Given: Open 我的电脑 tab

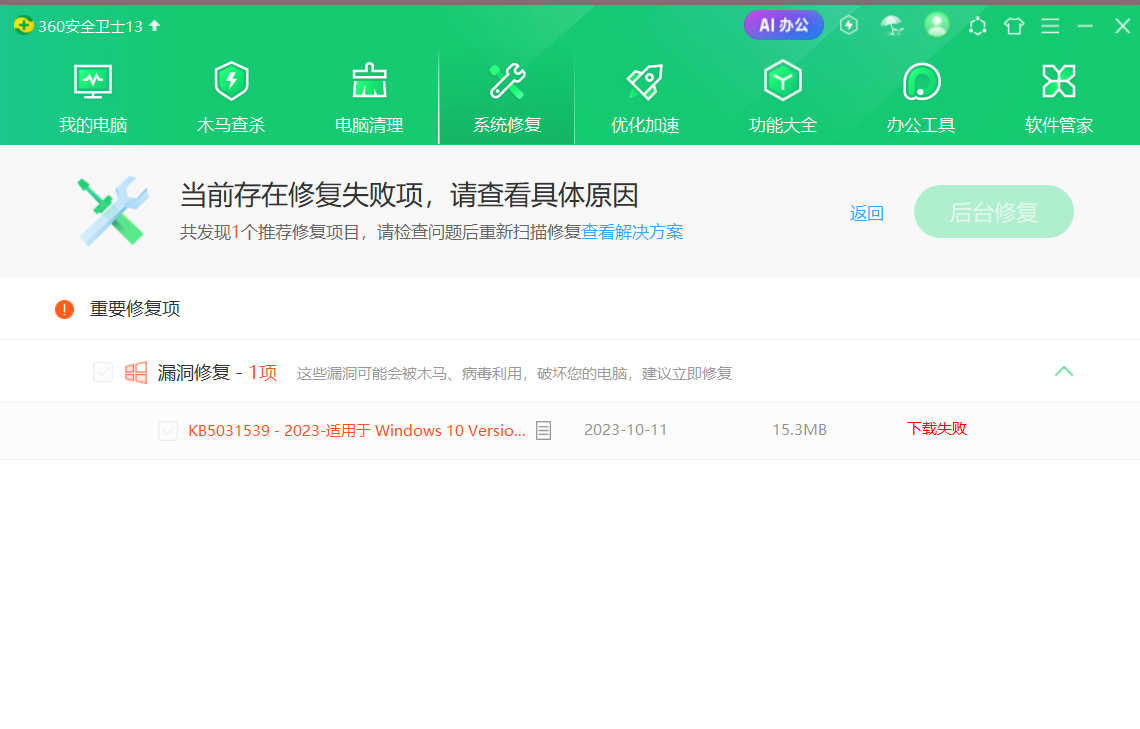Looking at the screenshot, I should pyautogui.click(x=93, y=98).
